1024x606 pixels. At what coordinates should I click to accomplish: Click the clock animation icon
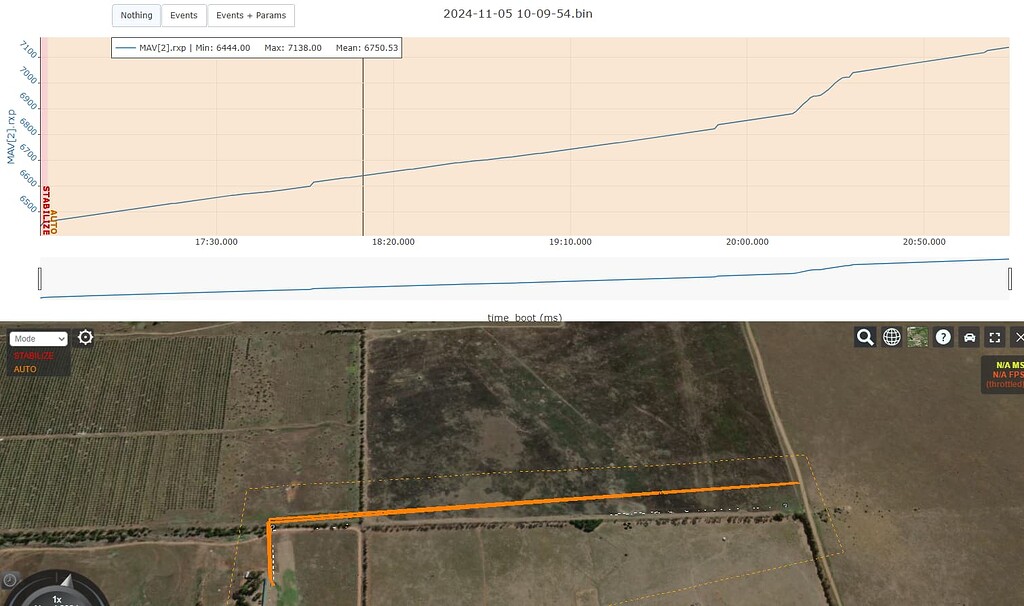click(x=10, y=579)
